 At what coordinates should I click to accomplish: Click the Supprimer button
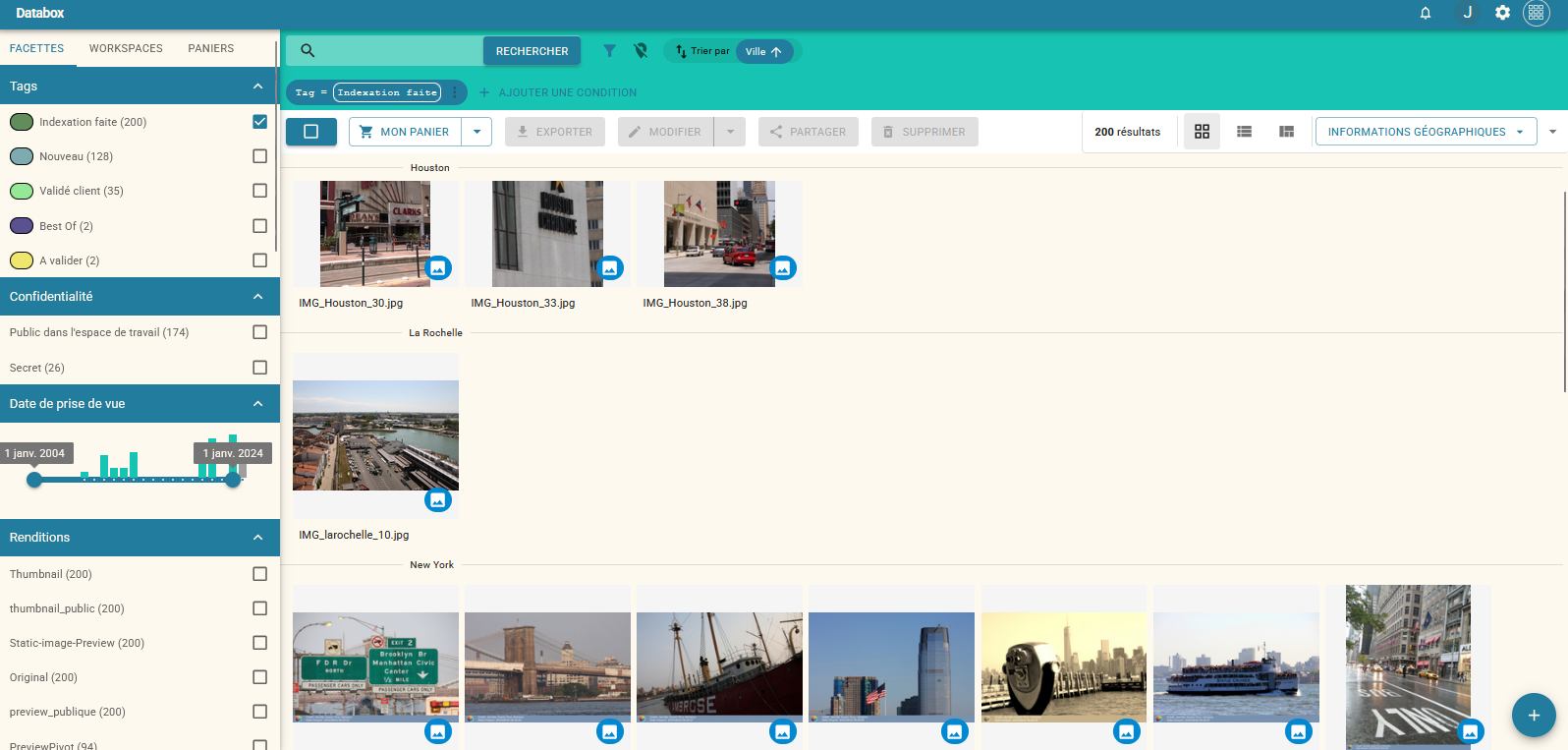click(924, 132)
